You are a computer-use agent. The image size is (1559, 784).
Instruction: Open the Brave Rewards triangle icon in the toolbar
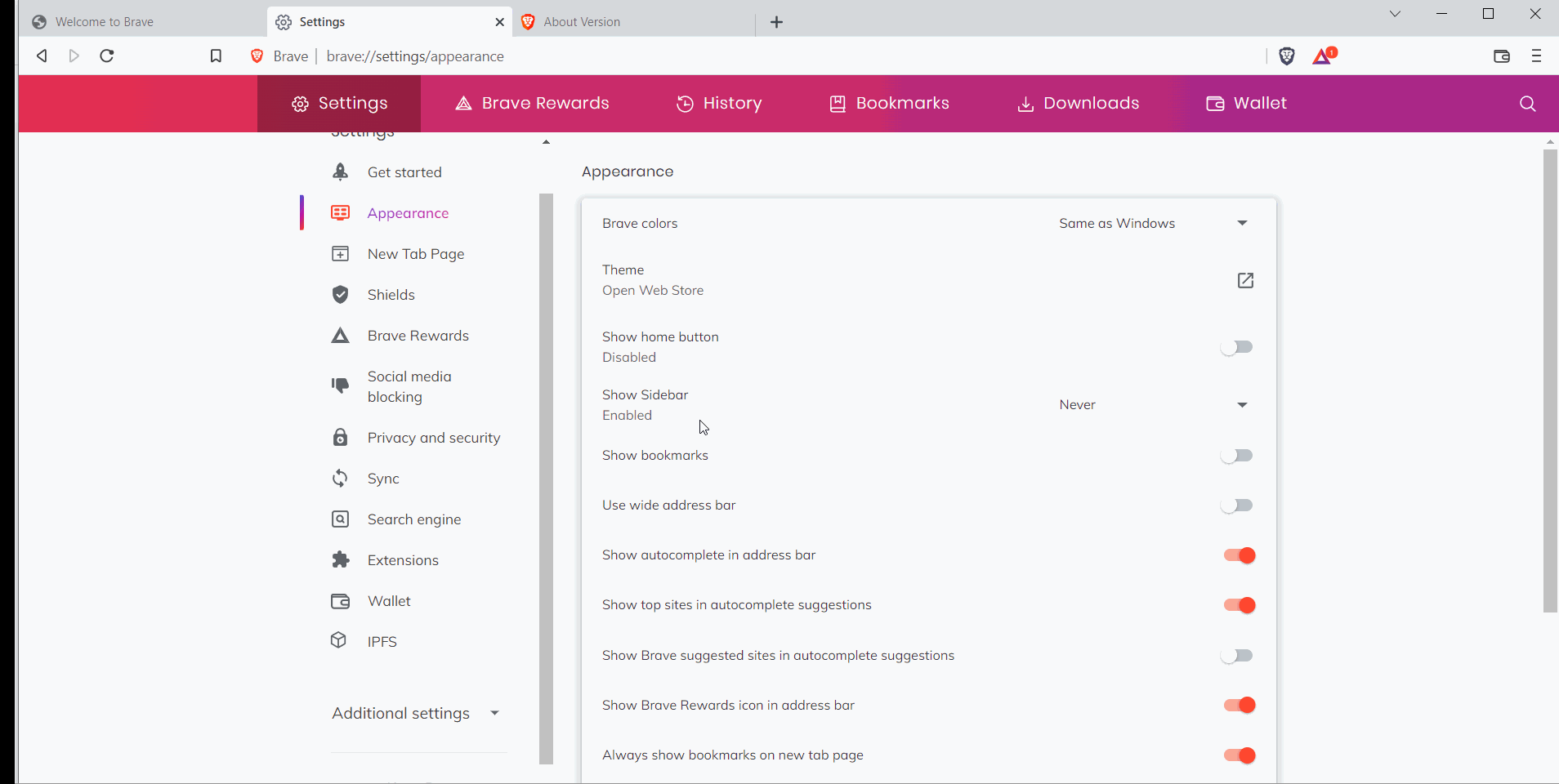[1322, 56]
